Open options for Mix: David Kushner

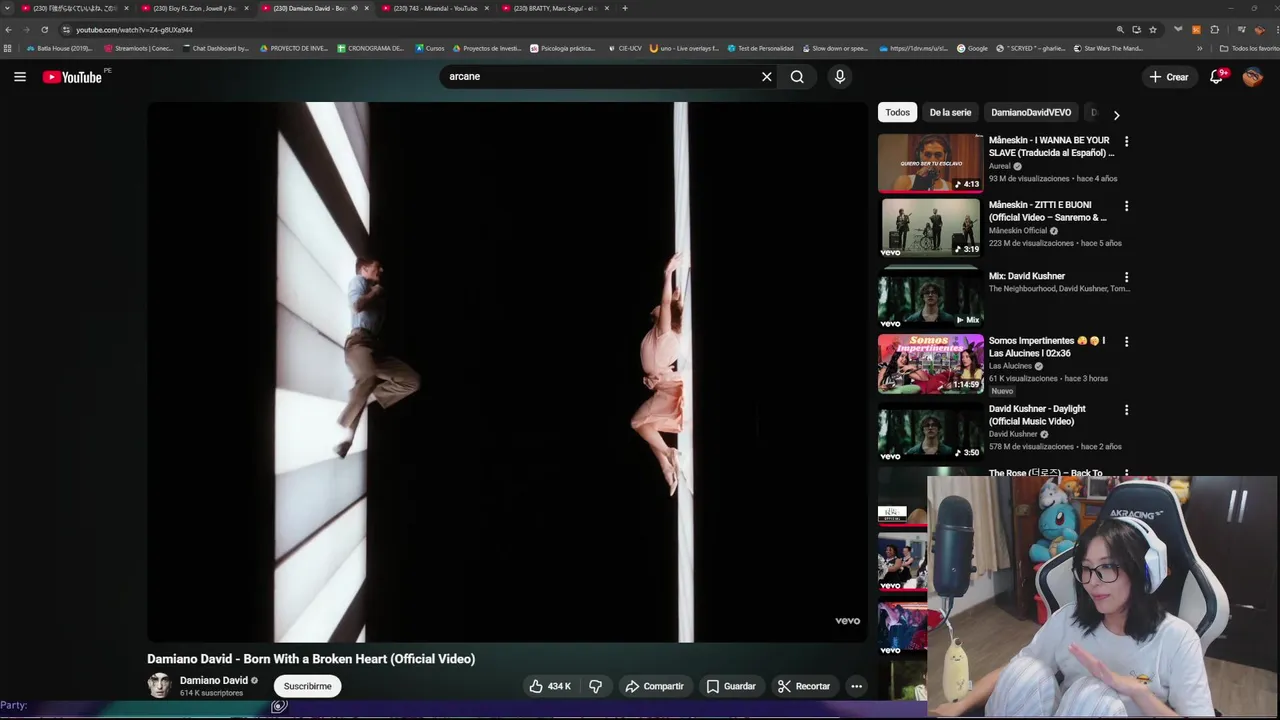(x=1126, y=277)
